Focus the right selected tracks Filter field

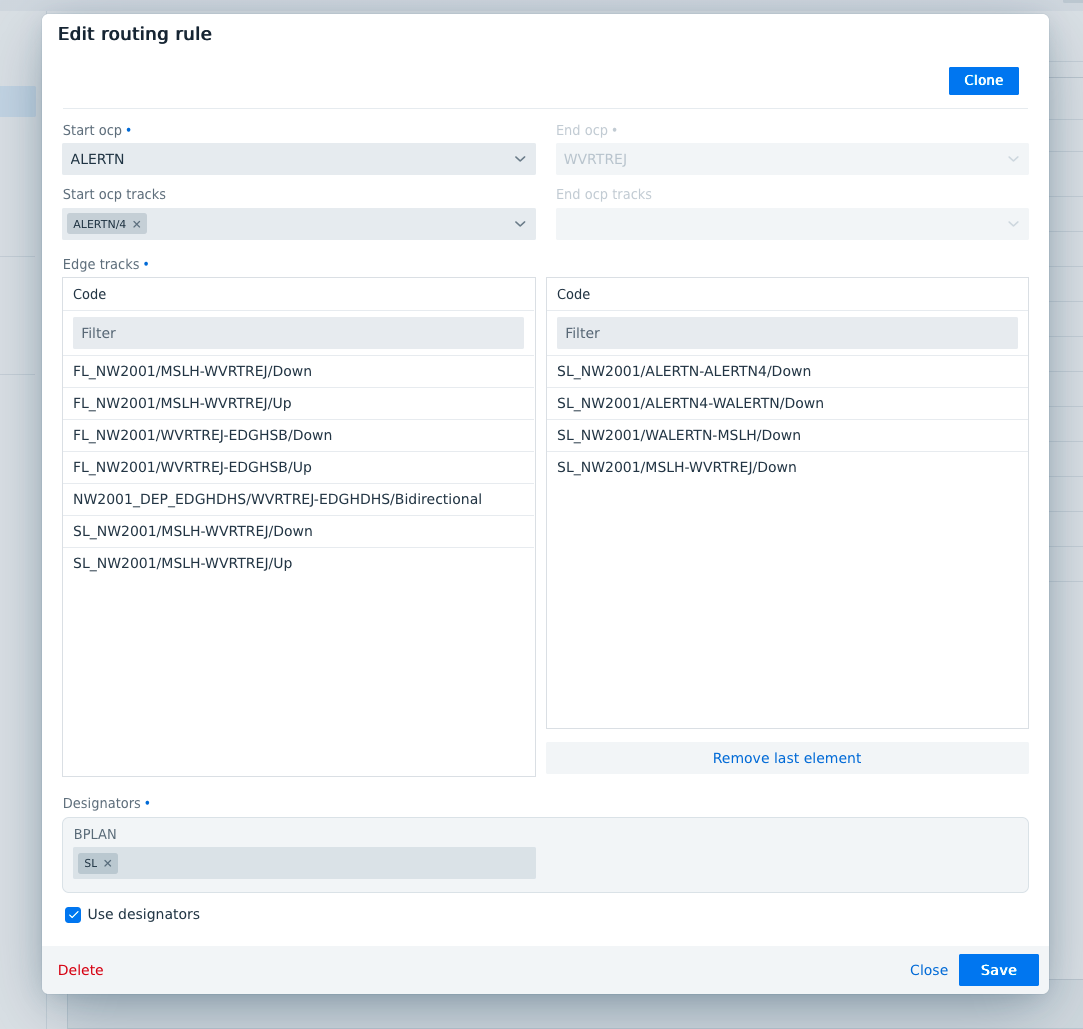coord(787,333)
